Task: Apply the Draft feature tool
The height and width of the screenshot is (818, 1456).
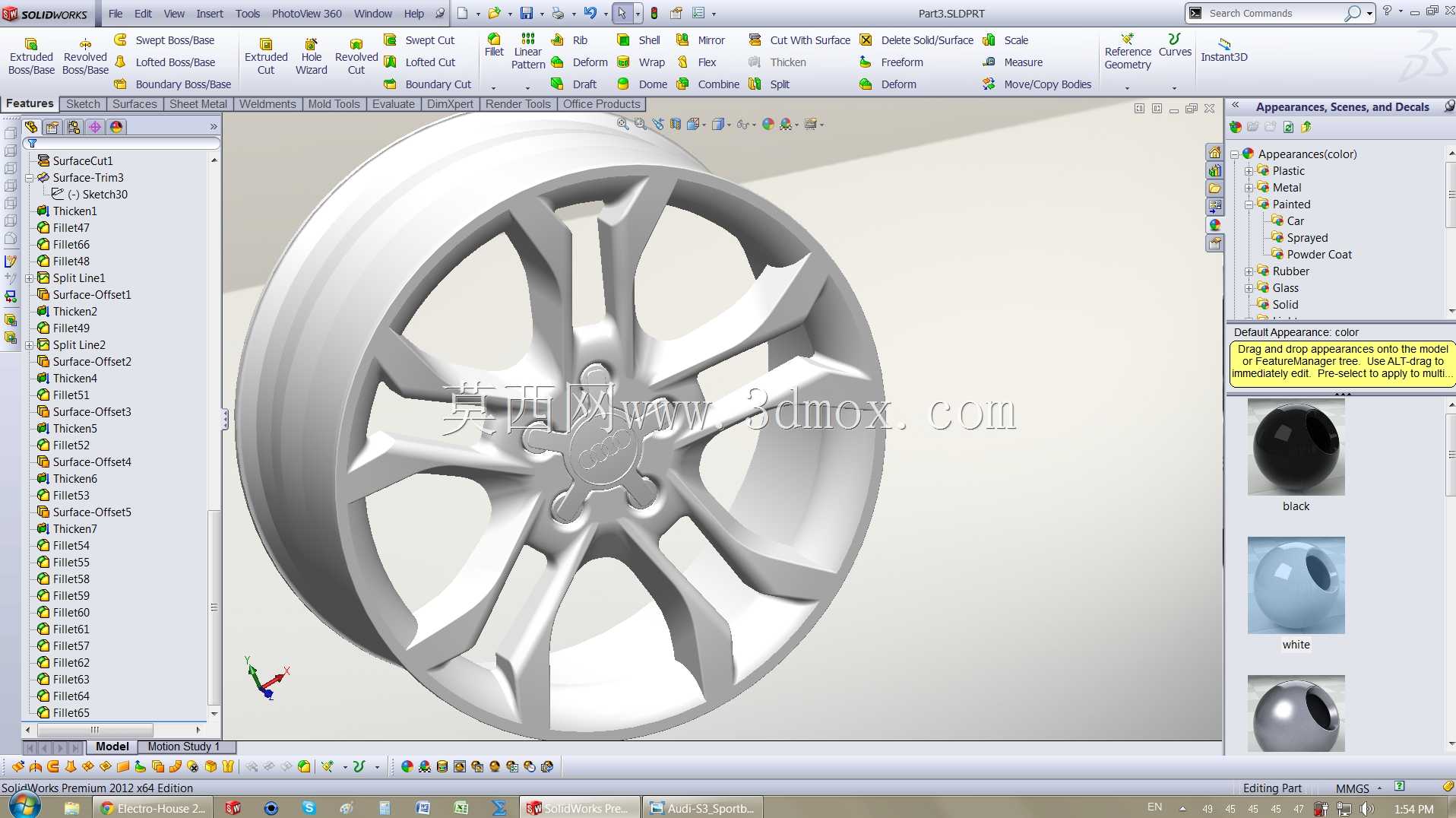Action: click(x=574, y=84)
